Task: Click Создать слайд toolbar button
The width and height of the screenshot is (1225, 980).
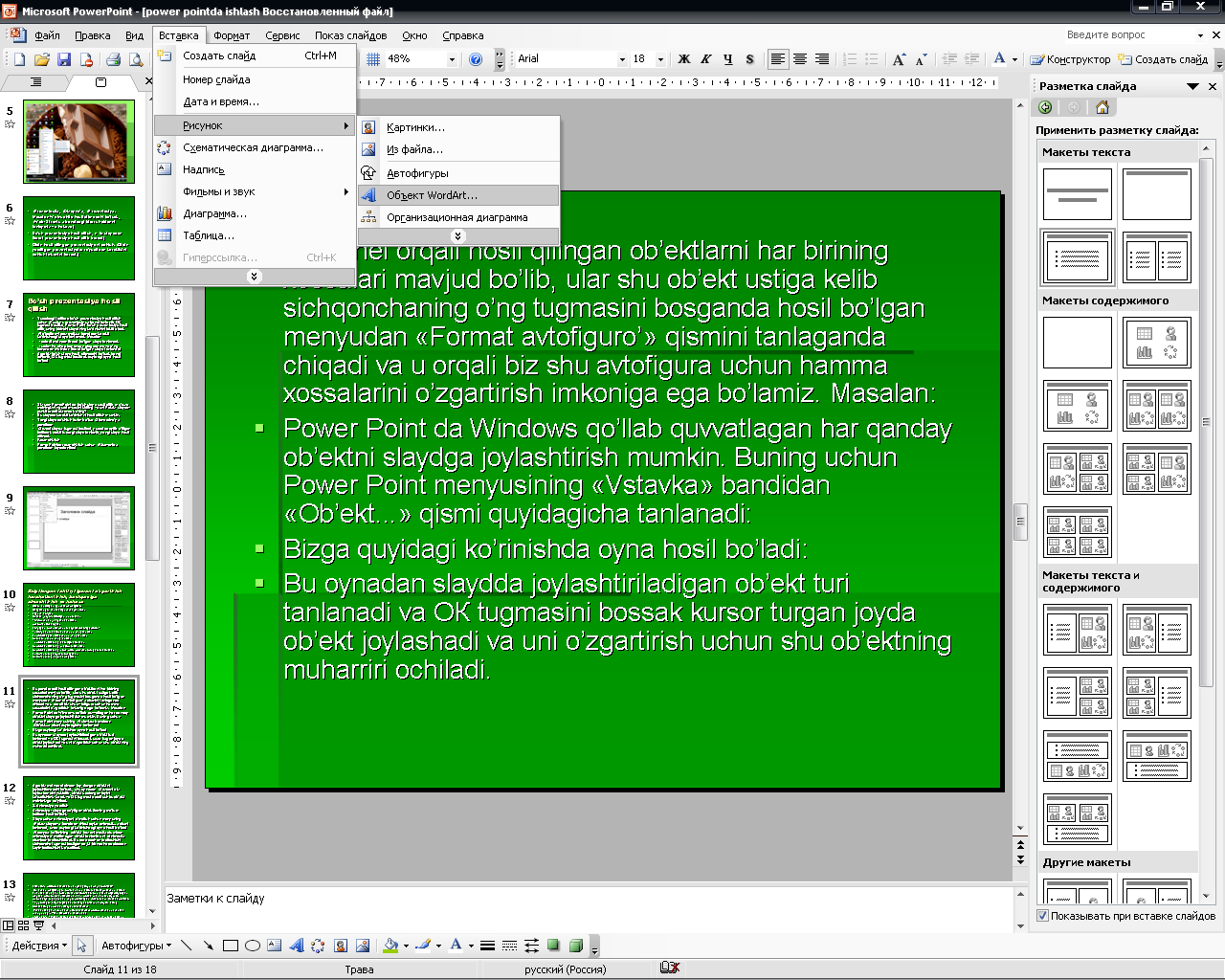Action: coord(1164,59)
